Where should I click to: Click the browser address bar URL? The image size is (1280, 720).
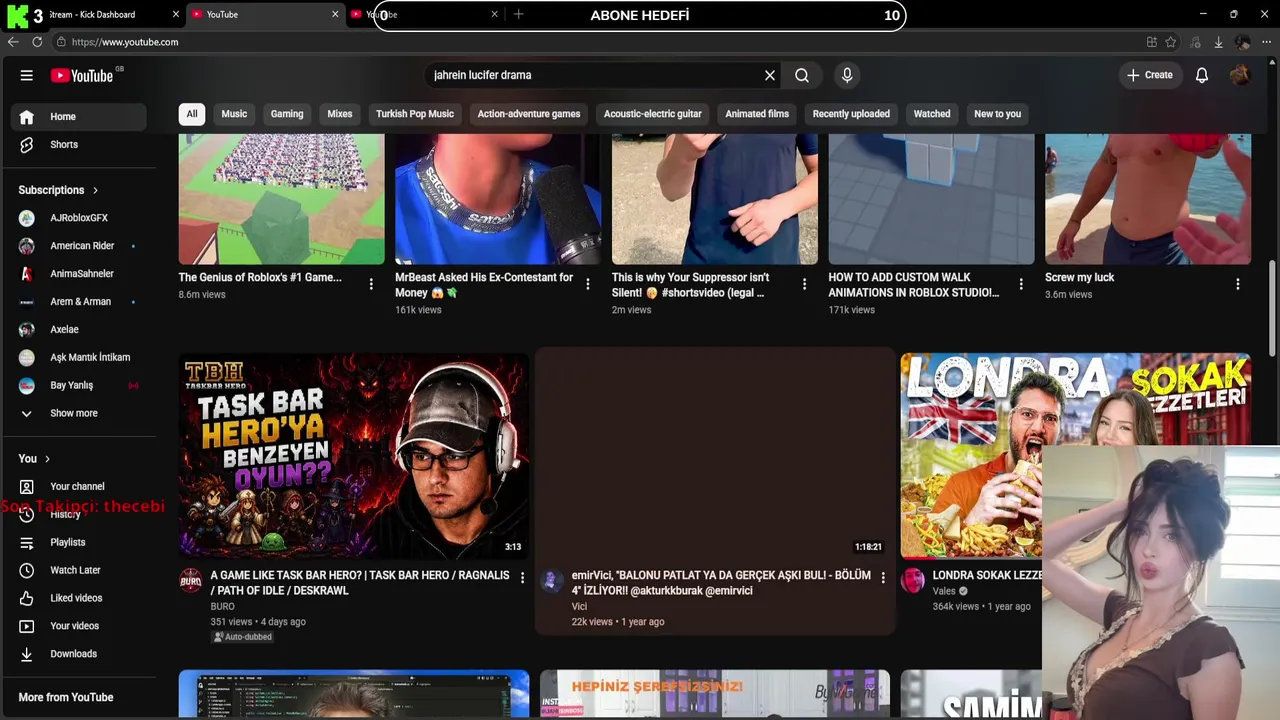pyautogui.click(x=125, y=42)
